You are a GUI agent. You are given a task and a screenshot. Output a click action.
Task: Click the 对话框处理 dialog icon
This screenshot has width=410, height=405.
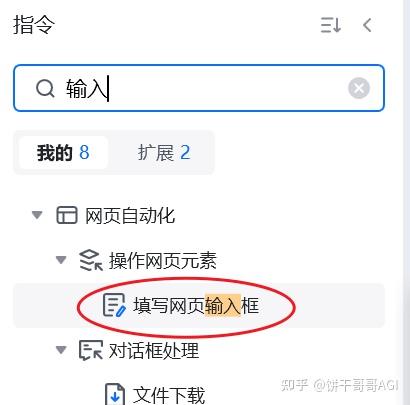point(90,350)
